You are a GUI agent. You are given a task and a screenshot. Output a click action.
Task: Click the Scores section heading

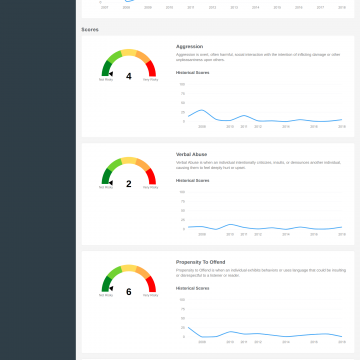click(90, 30)
